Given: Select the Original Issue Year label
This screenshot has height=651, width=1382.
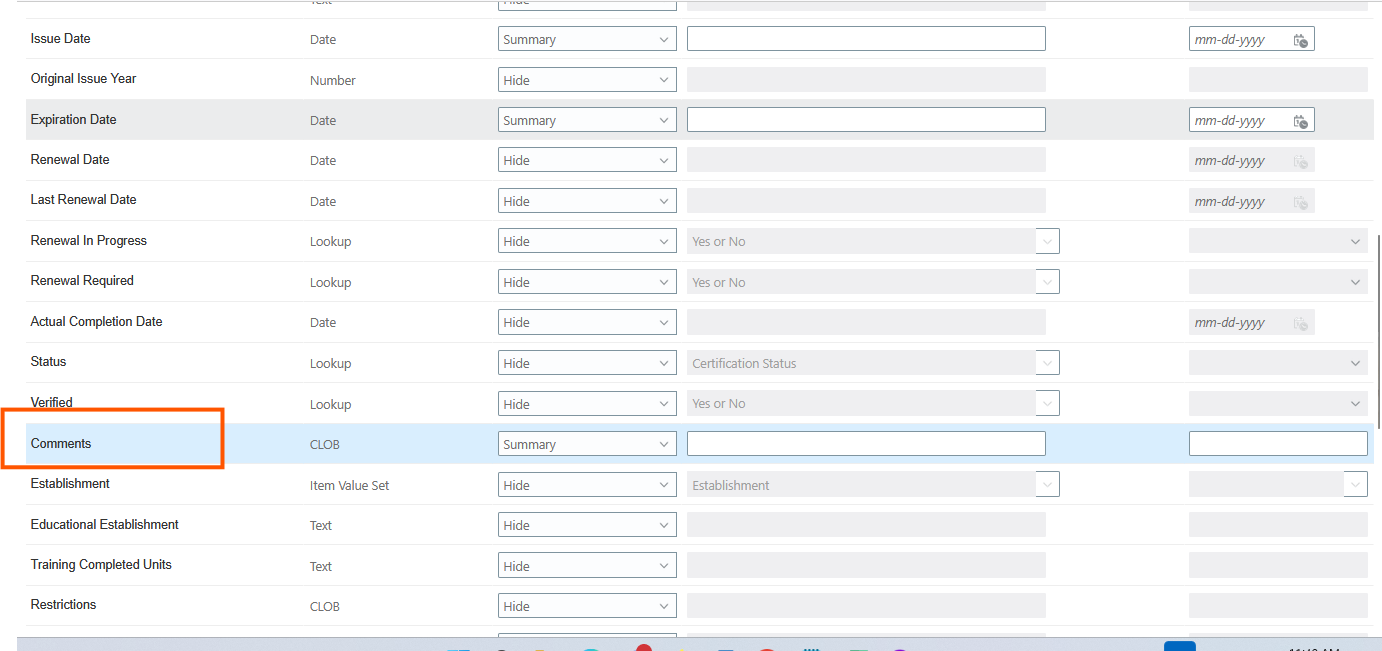Looking at the screenshot, I should pos(83,79).
